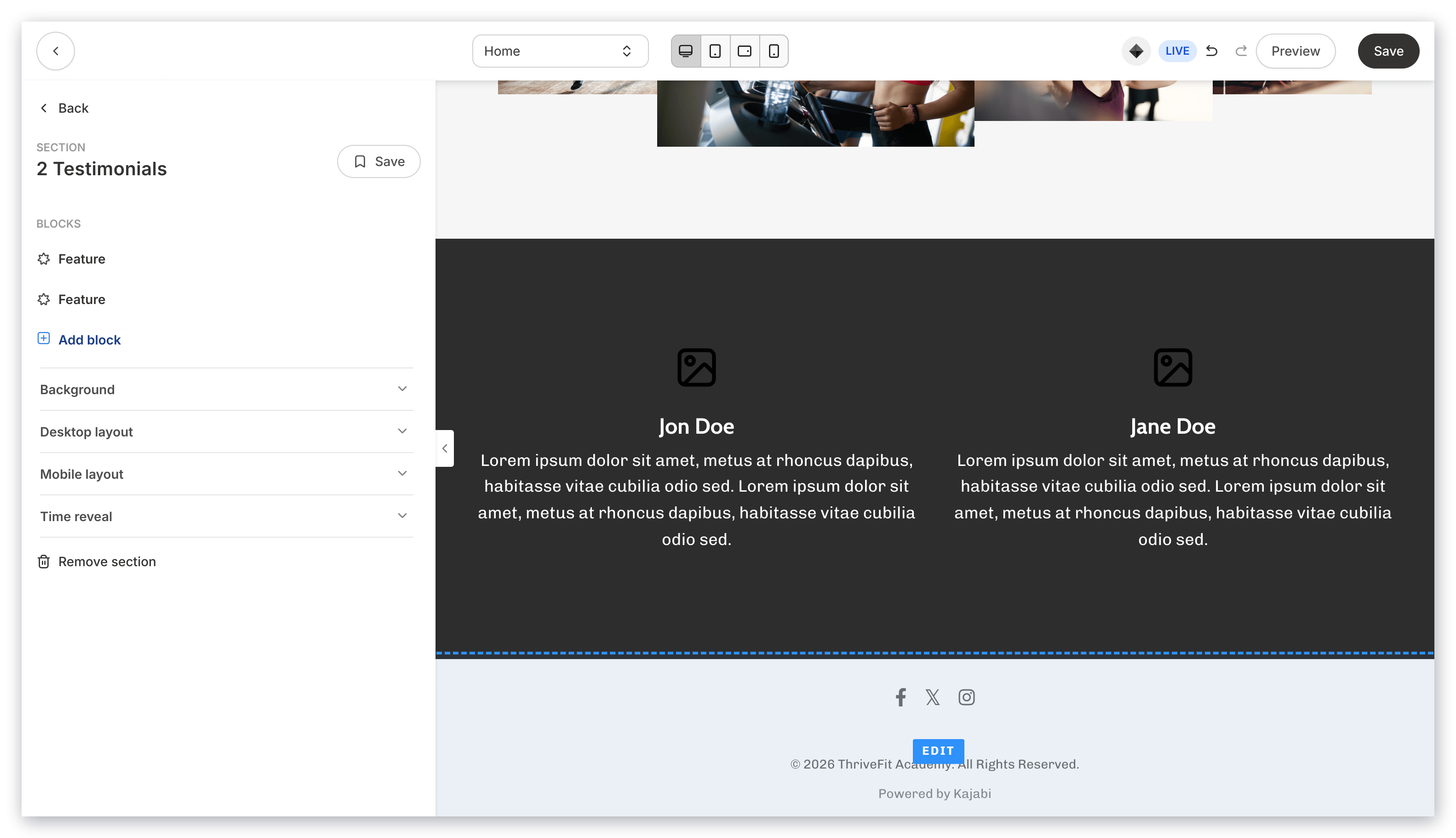Click the diamond assistant icon
This screenshot has height=838, width=1456.
coord(1135,51)
